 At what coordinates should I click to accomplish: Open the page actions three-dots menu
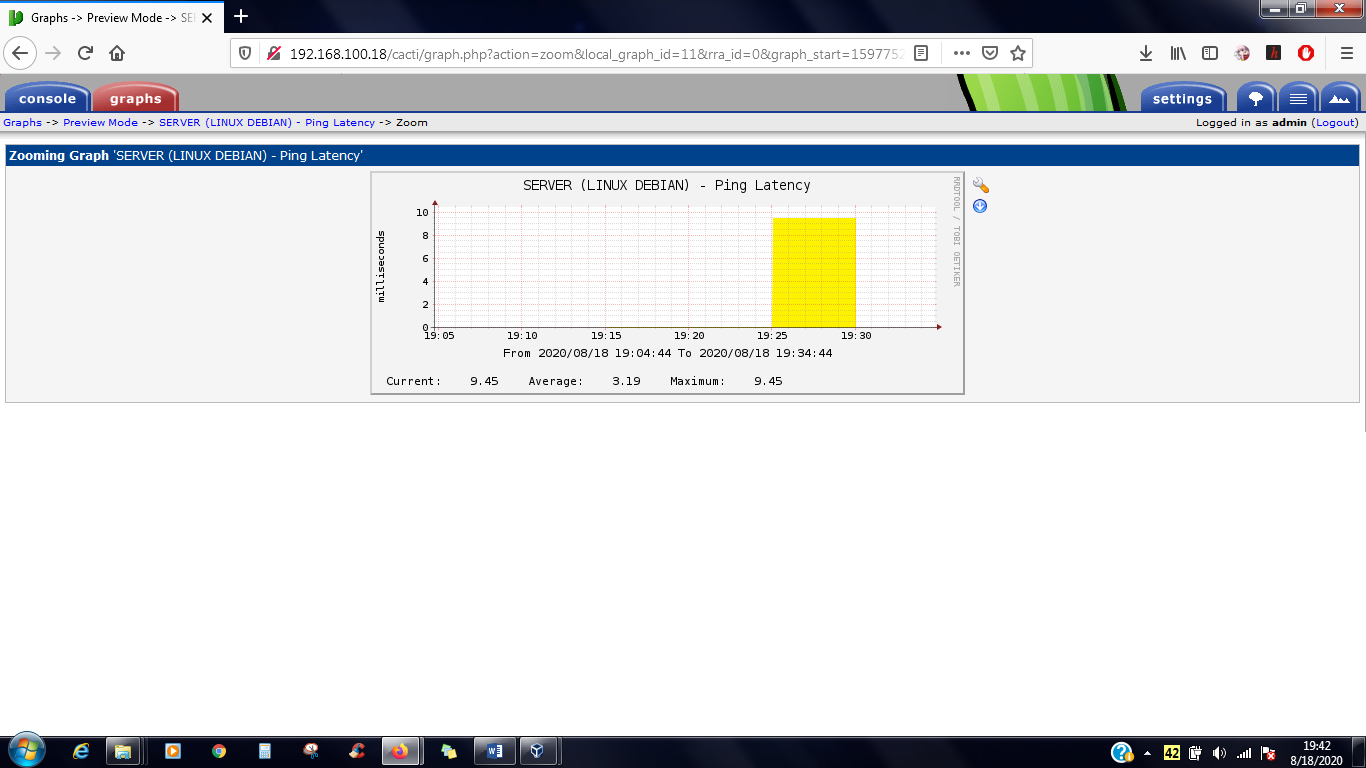point(961,53)
